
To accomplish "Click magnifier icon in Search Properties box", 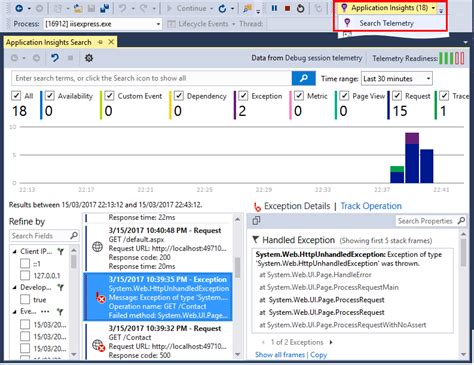I will tap(461, 221).
